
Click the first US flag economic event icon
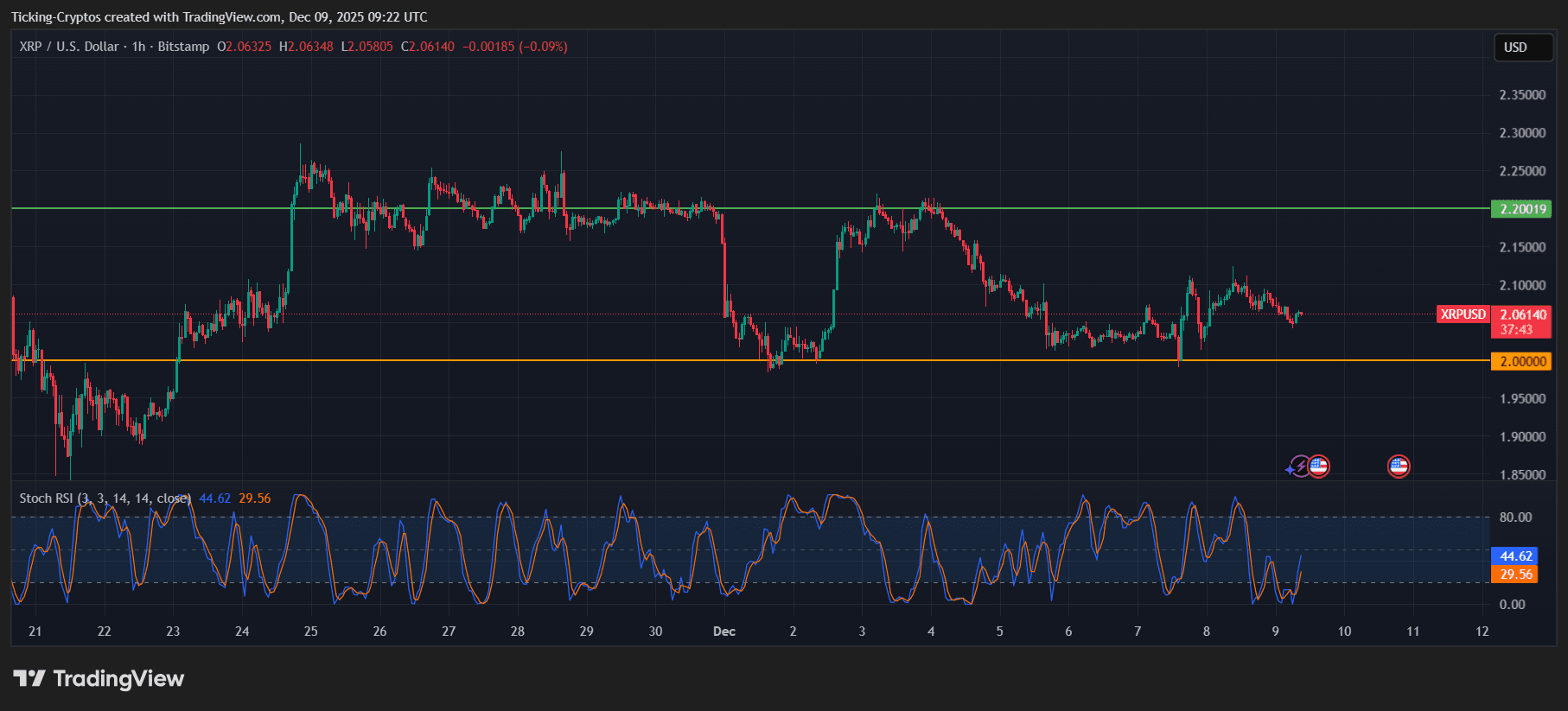1318,467
